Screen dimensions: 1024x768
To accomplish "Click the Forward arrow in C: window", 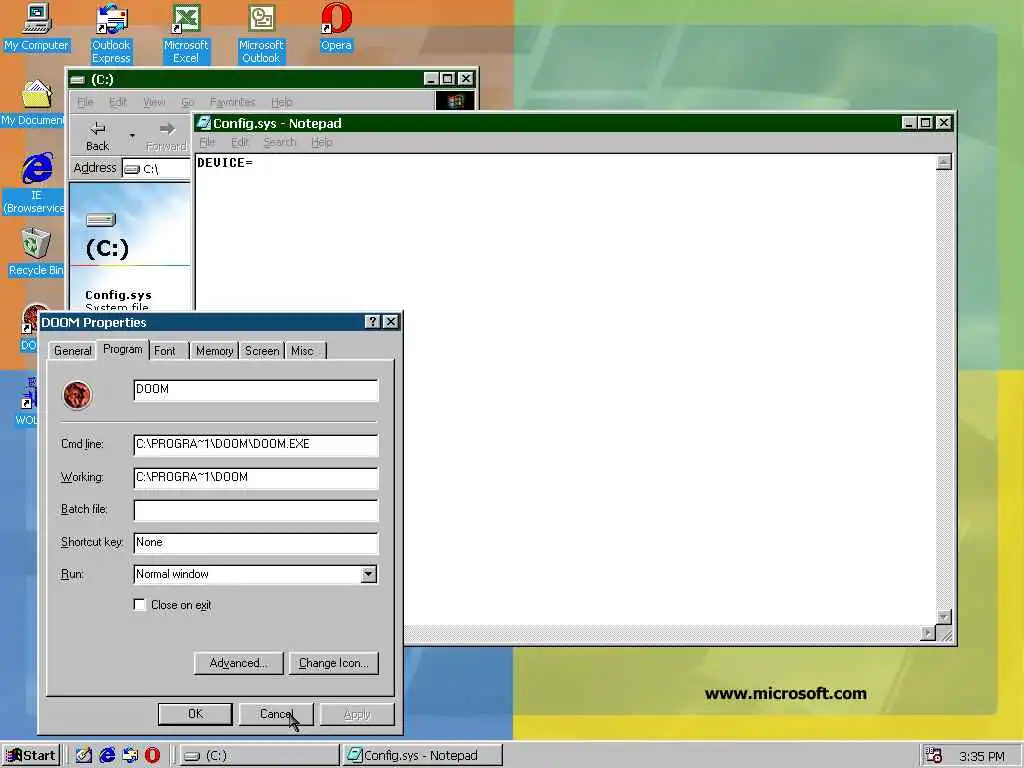I will (x=166, y=136).
